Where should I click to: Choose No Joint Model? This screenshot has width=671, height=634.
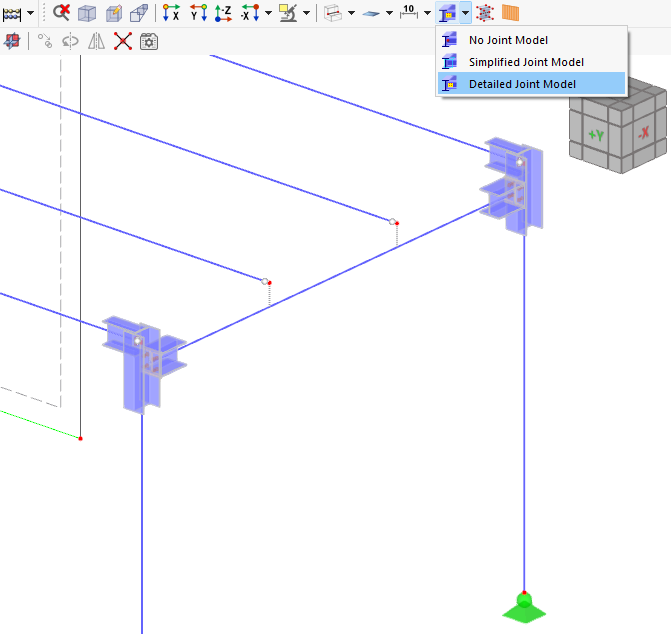(531, 40)
